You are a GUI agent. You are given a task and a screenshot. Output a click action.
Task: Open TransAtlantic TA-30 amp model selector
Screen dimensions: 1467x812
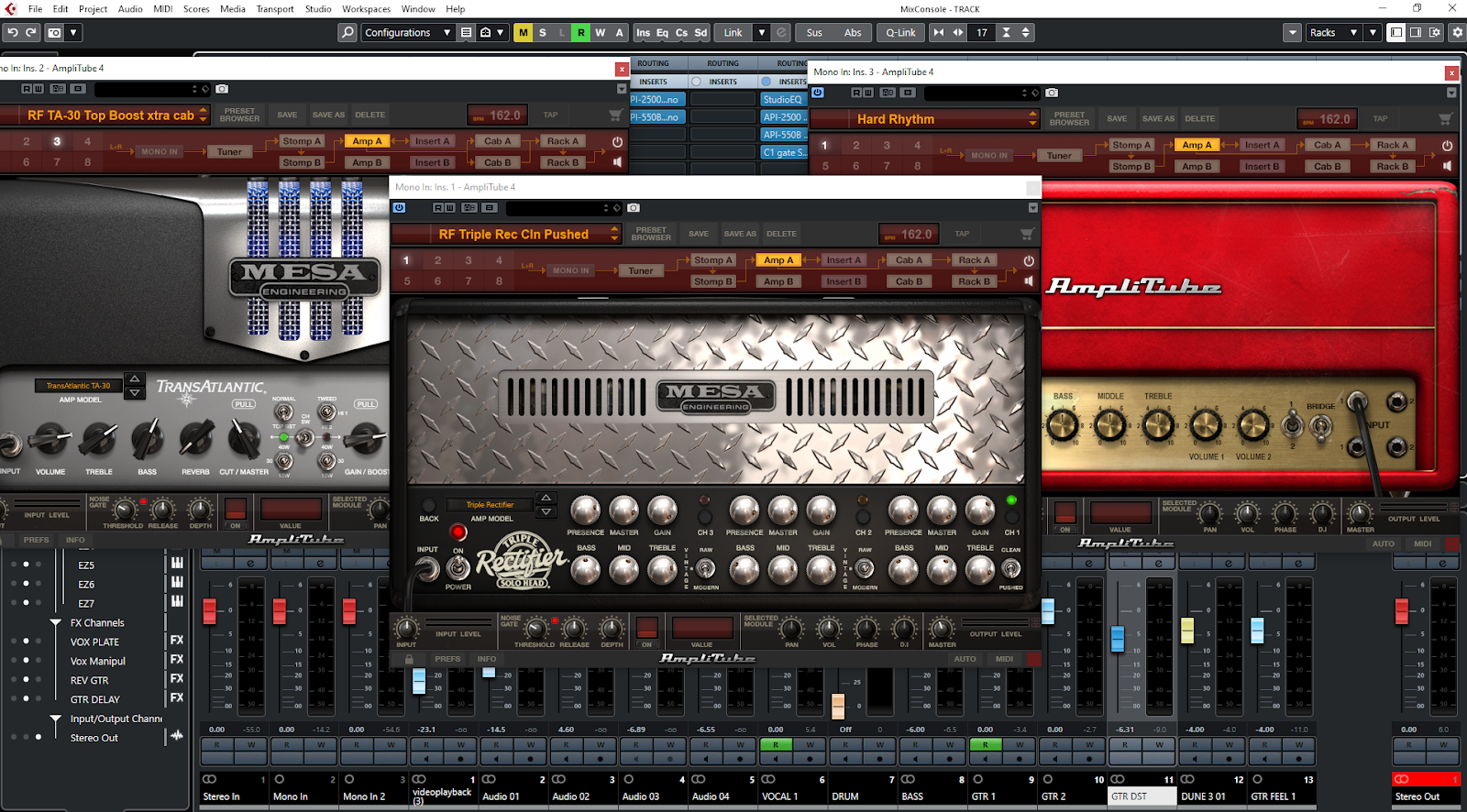[79, 386]
